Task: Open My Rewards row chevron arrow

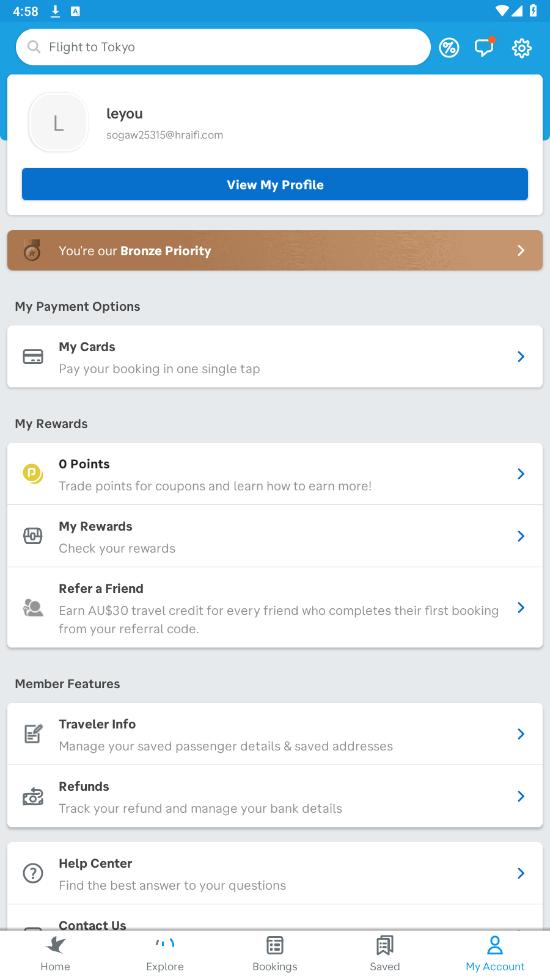Action: coord(521,536)
